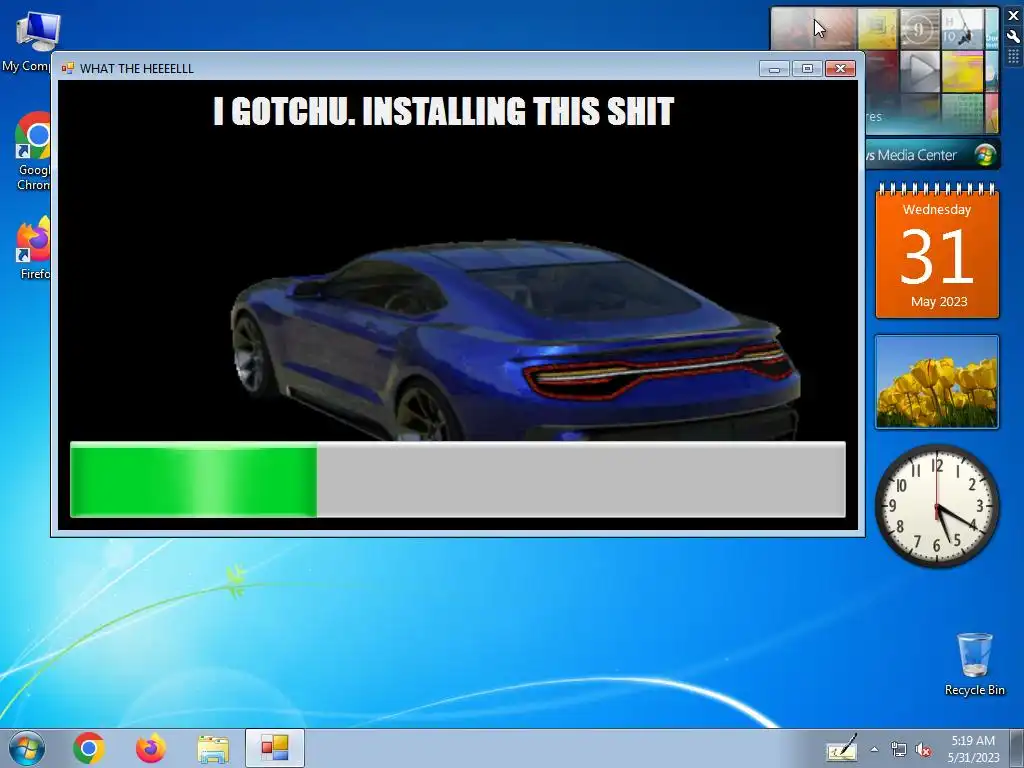Image resolution: width=1024 pixels, height=768 pixels.
Task: Select the Recycle Bin desktop icon
Action: point(974,664)
